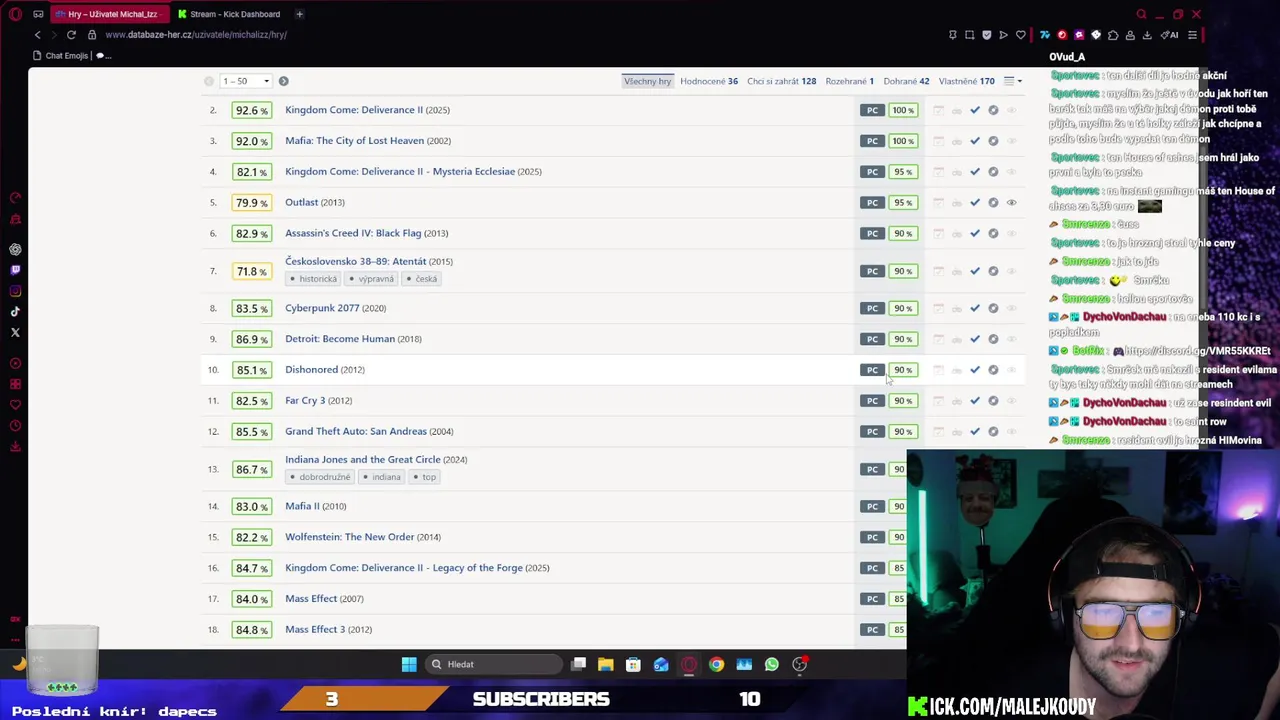Image resolution: width=1280 pixels, height=720 pixels.
Task: Click the Windows taskbar Hledat search box
Action: coord(492,664)
